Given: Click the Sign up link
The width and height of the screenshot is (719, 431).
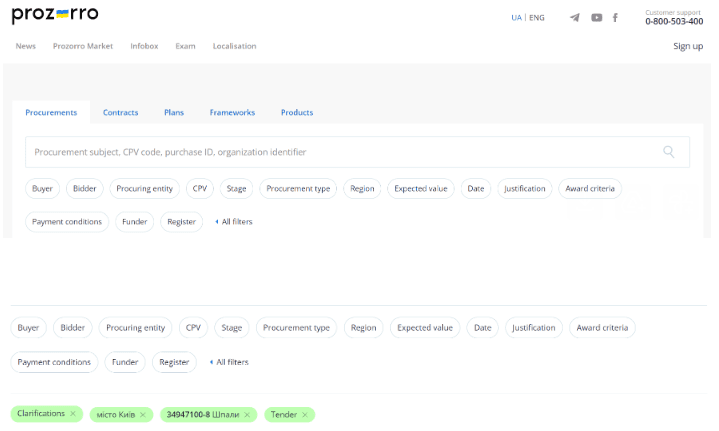Looking at the screenshot, I should coord(688,46).
